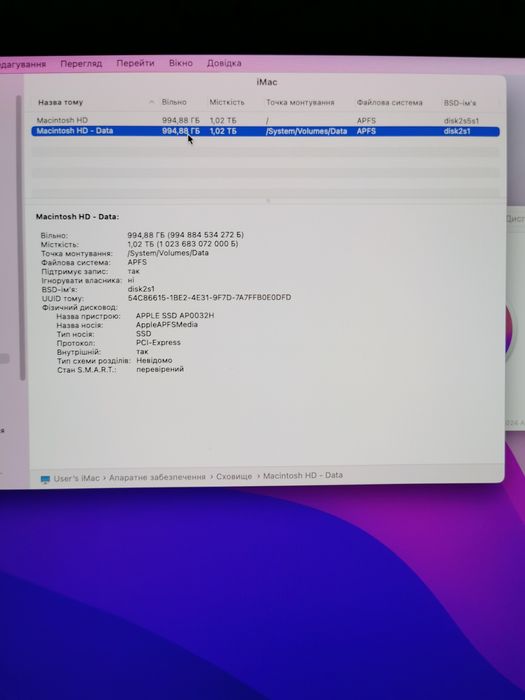This screenshot has width=525, height=700.
Task: Click disk2s1 cell in selected row
Action: (x=457, y=131)
